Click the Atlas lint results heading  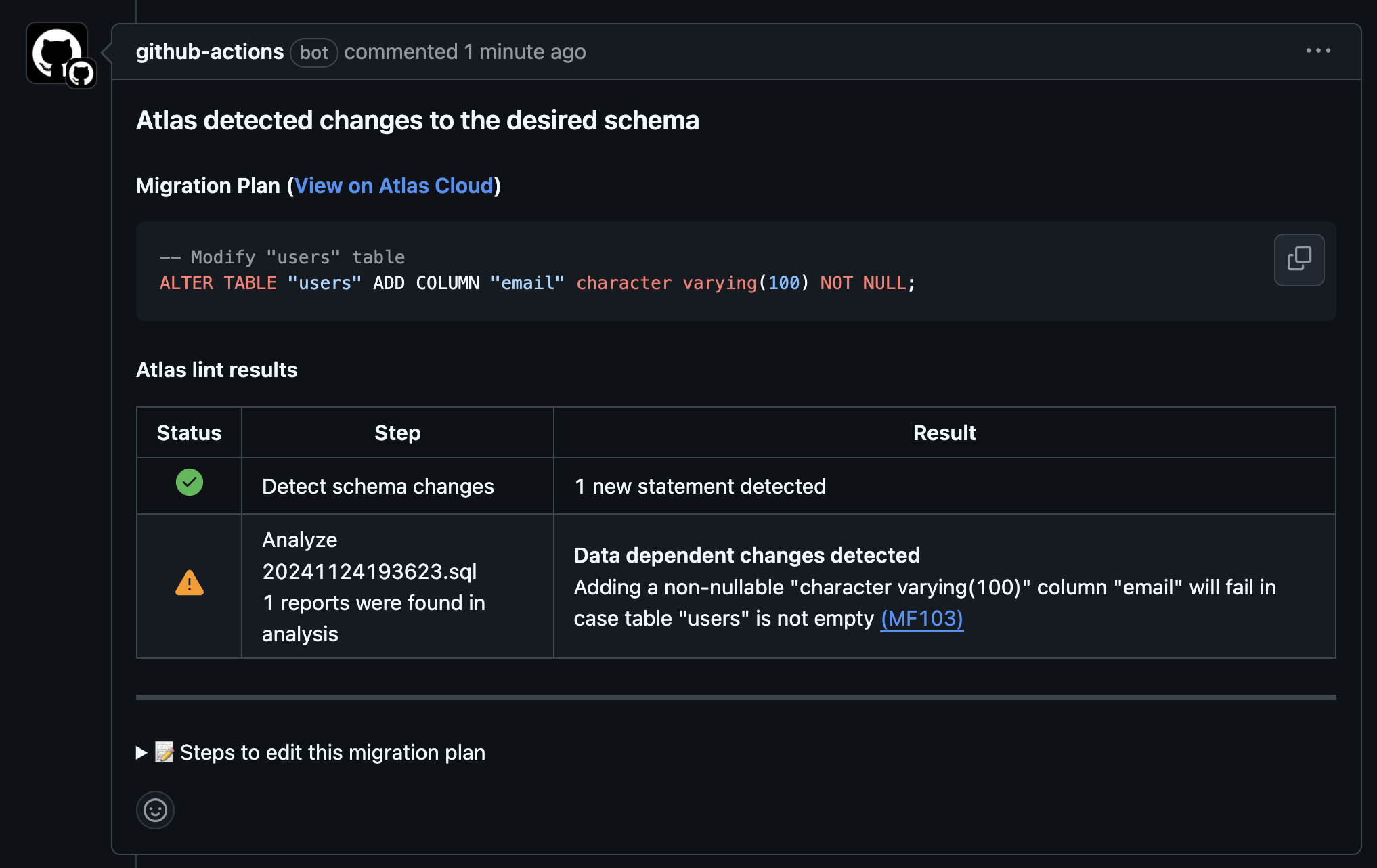[217, 370]
